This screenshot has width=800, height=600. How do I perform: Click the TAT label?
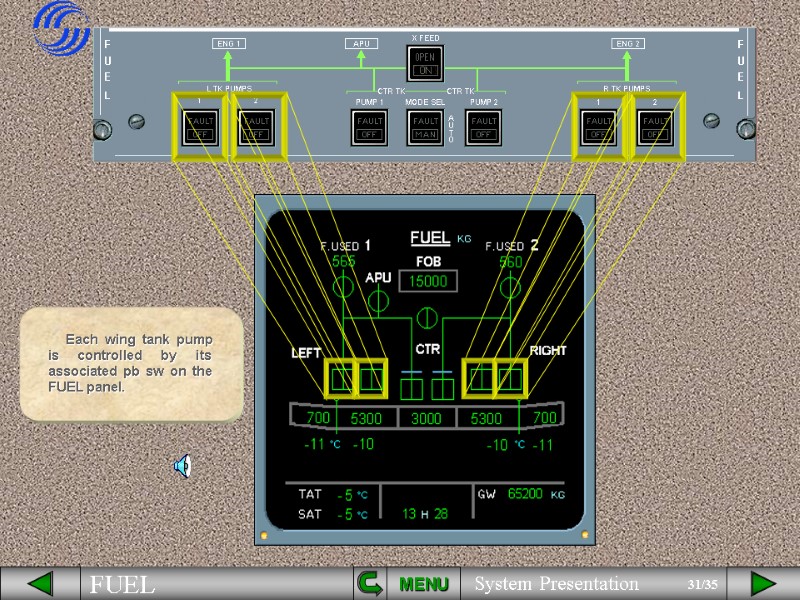tap(310, 494)
